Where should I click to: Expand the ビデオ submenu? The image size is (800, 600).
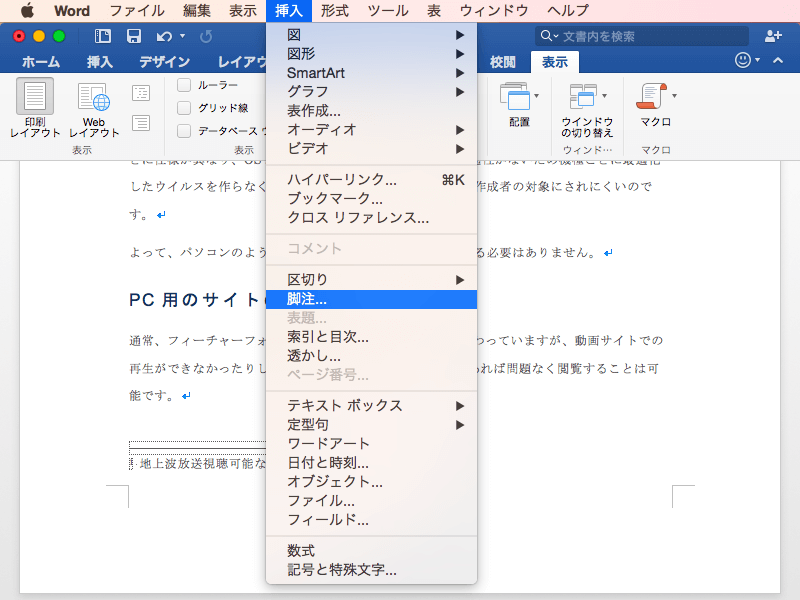pyautogui.click(x=371, y=148)
